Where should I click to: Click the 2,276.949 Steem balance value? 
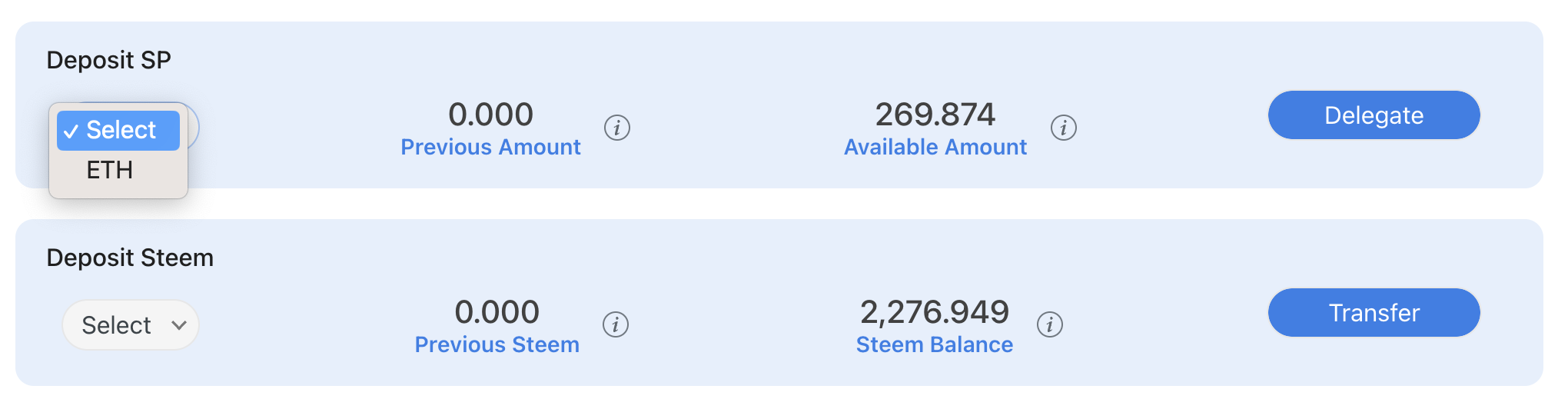(x=934, y=312)
